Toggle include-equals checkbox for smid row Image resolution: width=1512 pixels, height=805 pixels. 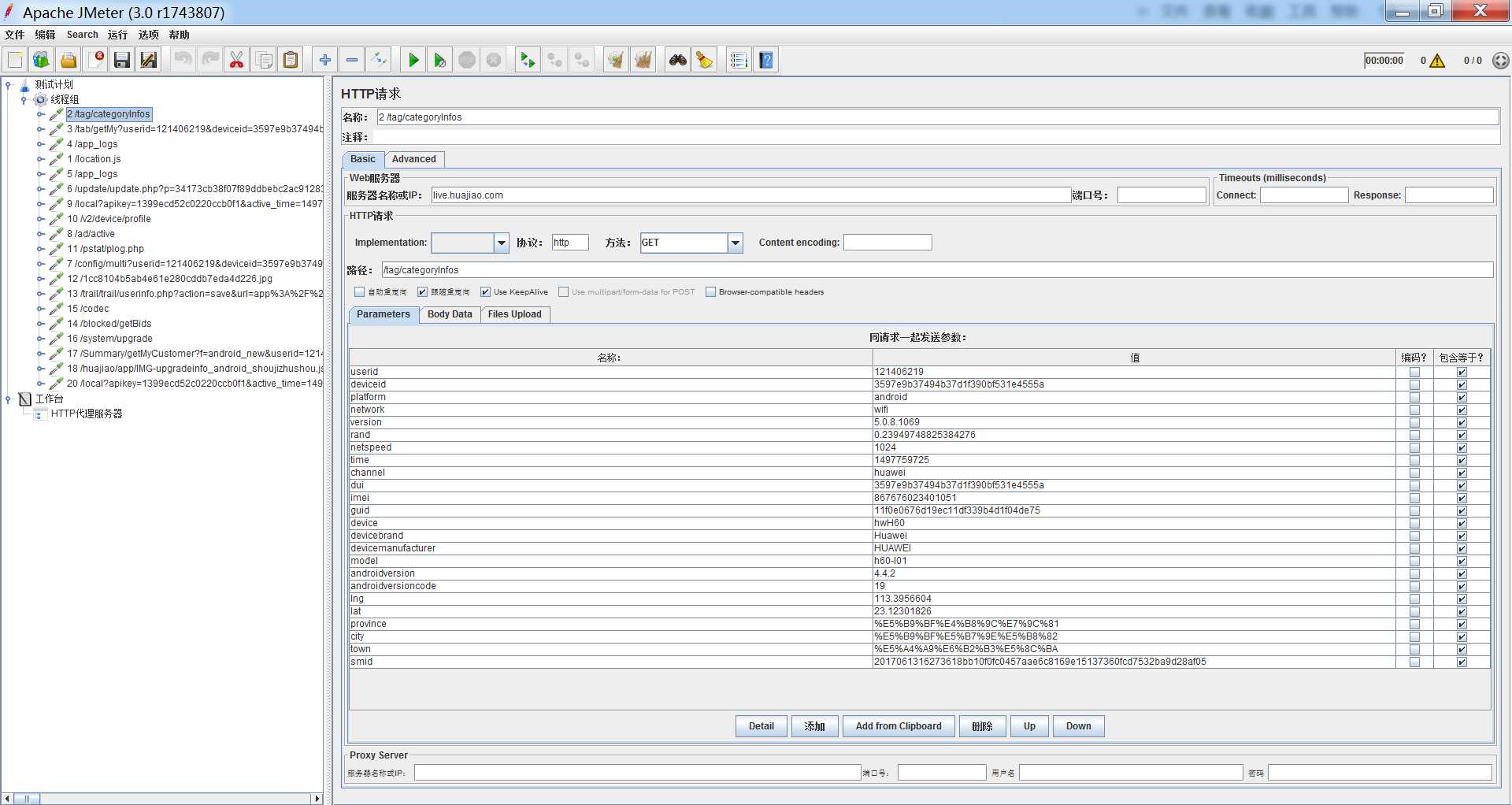1462,662
